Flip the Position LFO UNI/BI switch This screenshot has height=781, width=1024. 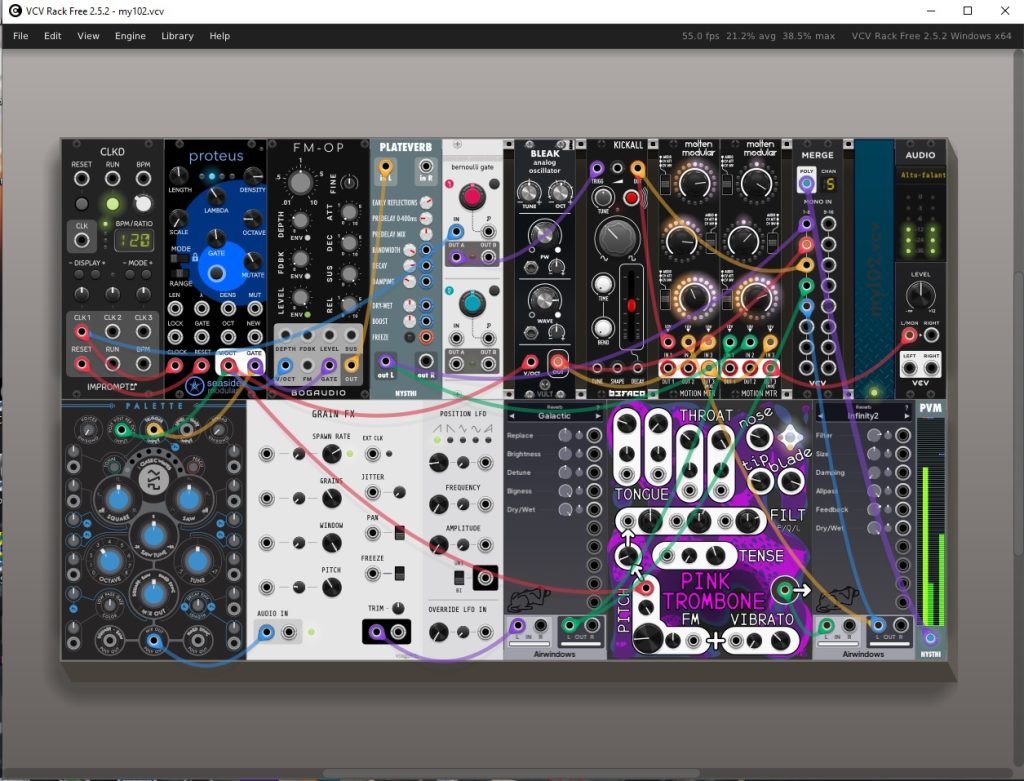pos(459,579)
